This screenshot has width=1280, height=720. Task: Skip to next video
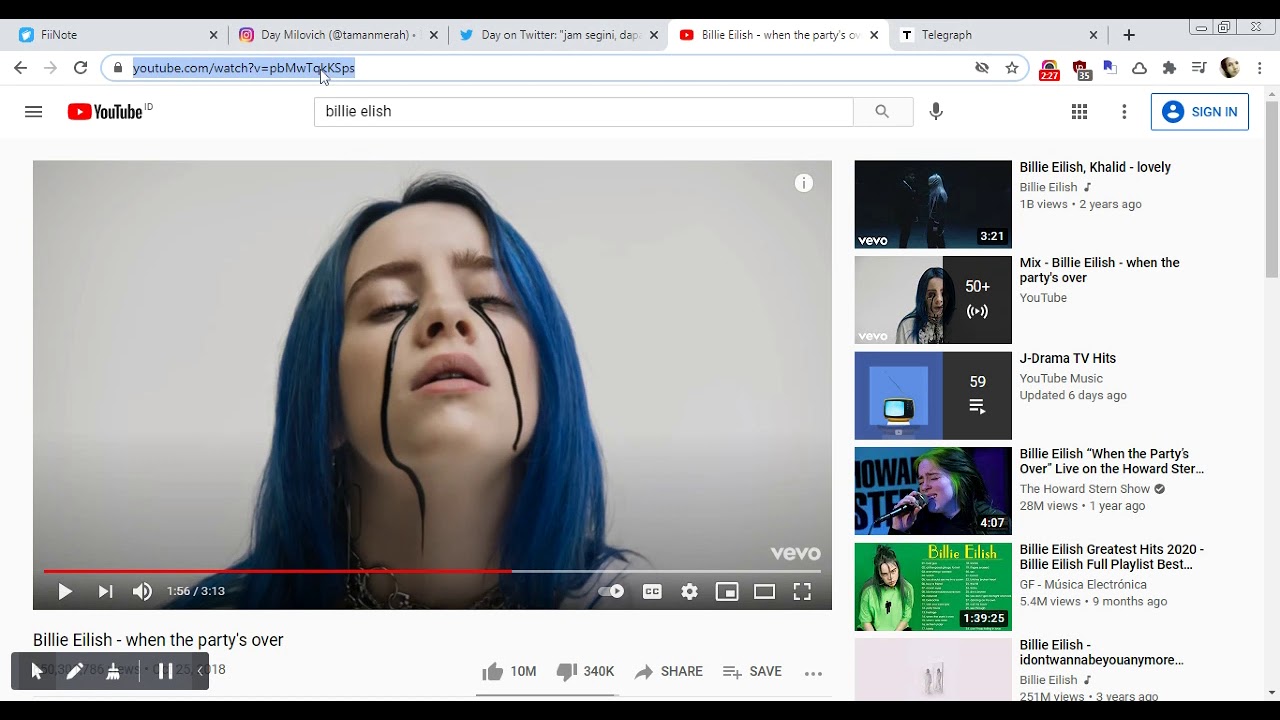tap(105, 591)
